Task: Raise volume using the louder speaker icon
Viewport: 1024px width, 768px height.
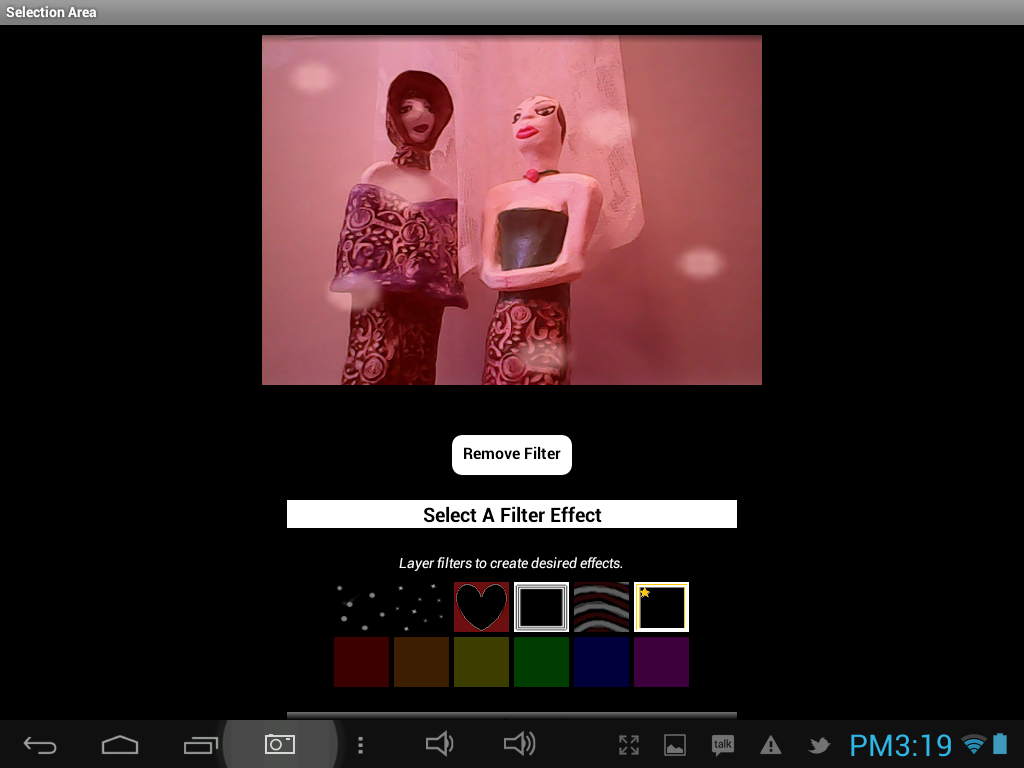Action: click(520, 744)
